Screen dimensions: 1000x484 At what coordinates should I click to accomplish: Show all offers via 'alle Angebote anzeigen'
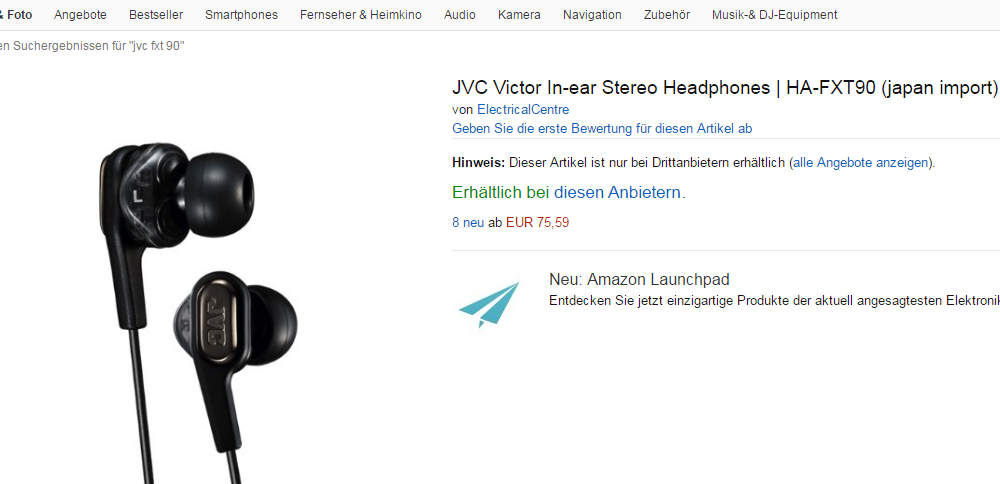[x=860, y=163]
